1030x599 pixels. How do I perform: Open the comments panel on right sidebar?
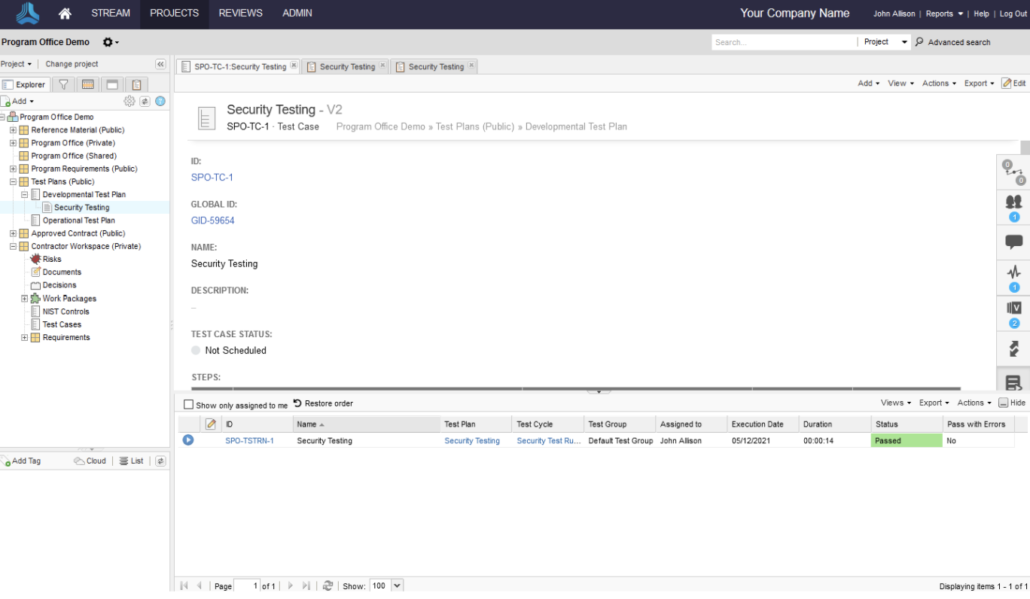pyautogui.click(x=1014, y=240)
